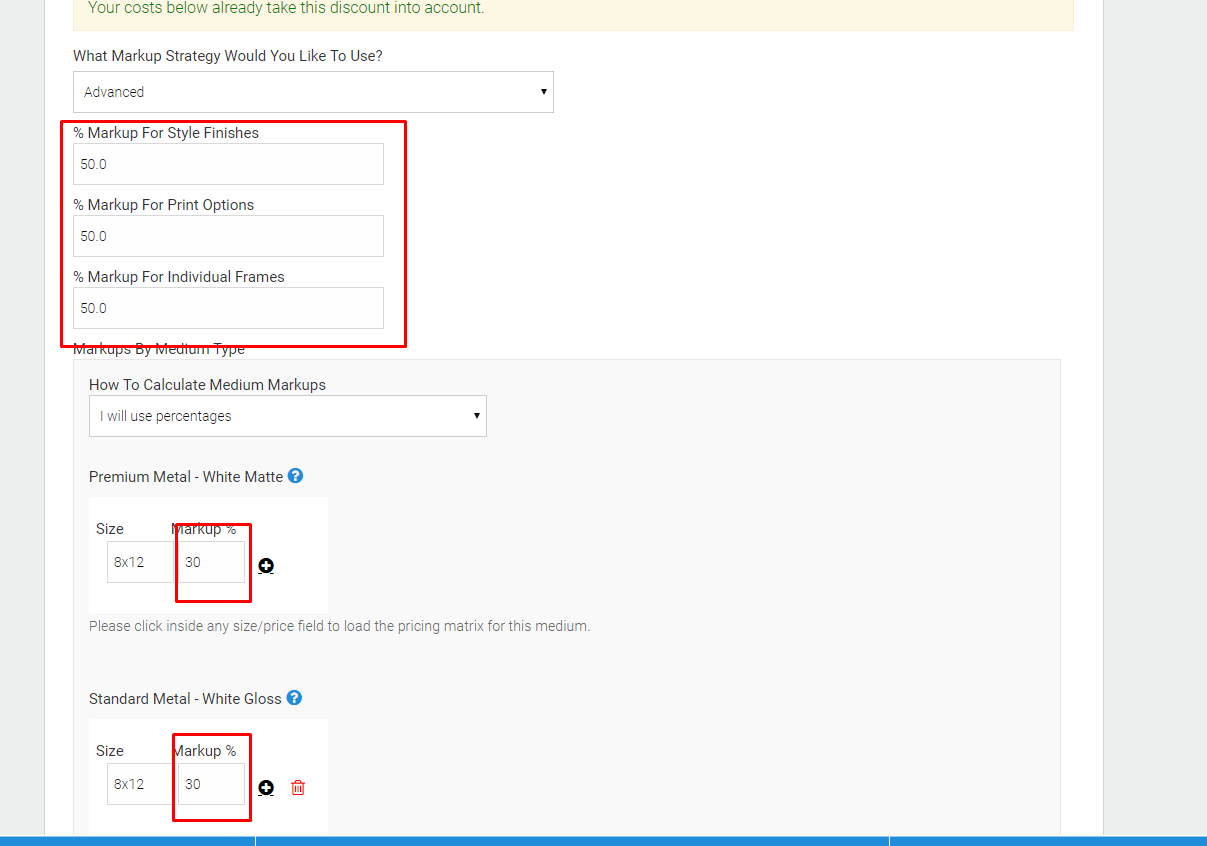Add a size row under Premium Metal
Viewport: 1207px width, 846px height.
click(266, 566)
